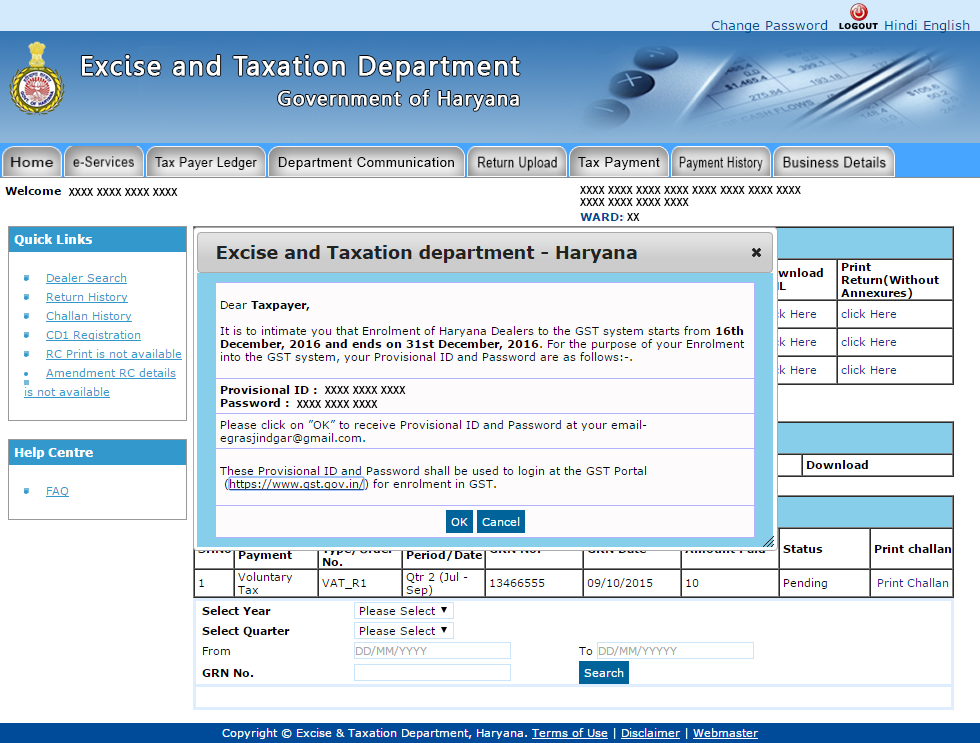Open the Select Year dropdown
Viewport: 980px width, 743px height.
tap(404, 611)
